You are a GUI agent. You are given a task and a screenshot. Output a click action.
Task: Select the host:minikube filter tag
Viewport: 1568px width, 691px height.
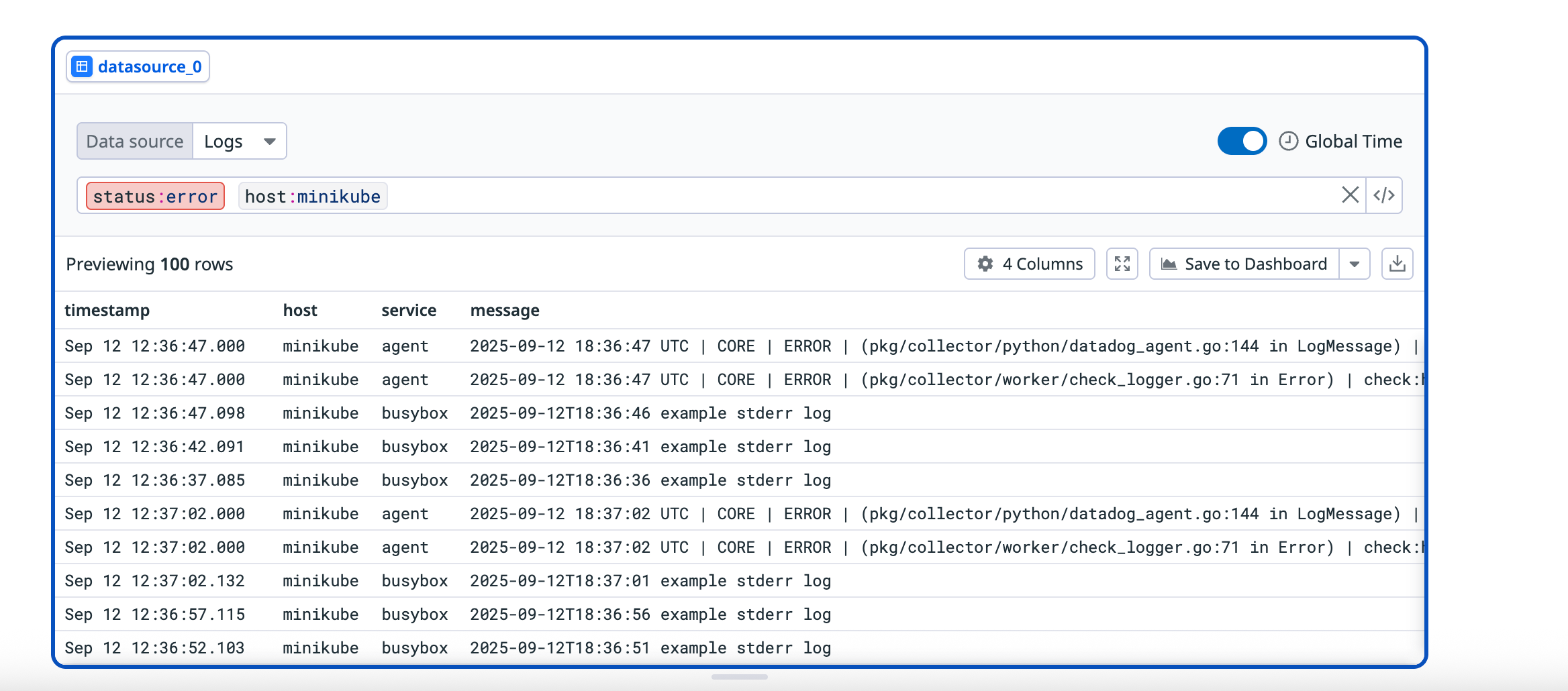click(x=312, y=196)
